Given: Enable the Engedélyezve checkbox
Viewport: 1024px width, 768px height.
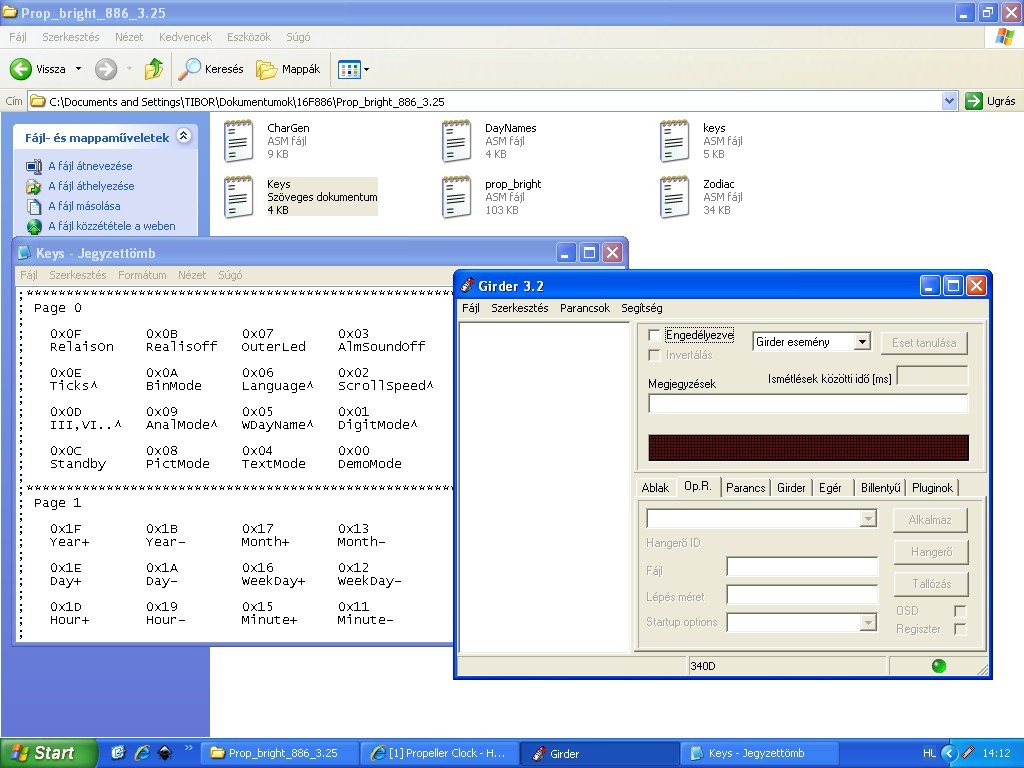Looking at the screenshot, I should point(654,335).
